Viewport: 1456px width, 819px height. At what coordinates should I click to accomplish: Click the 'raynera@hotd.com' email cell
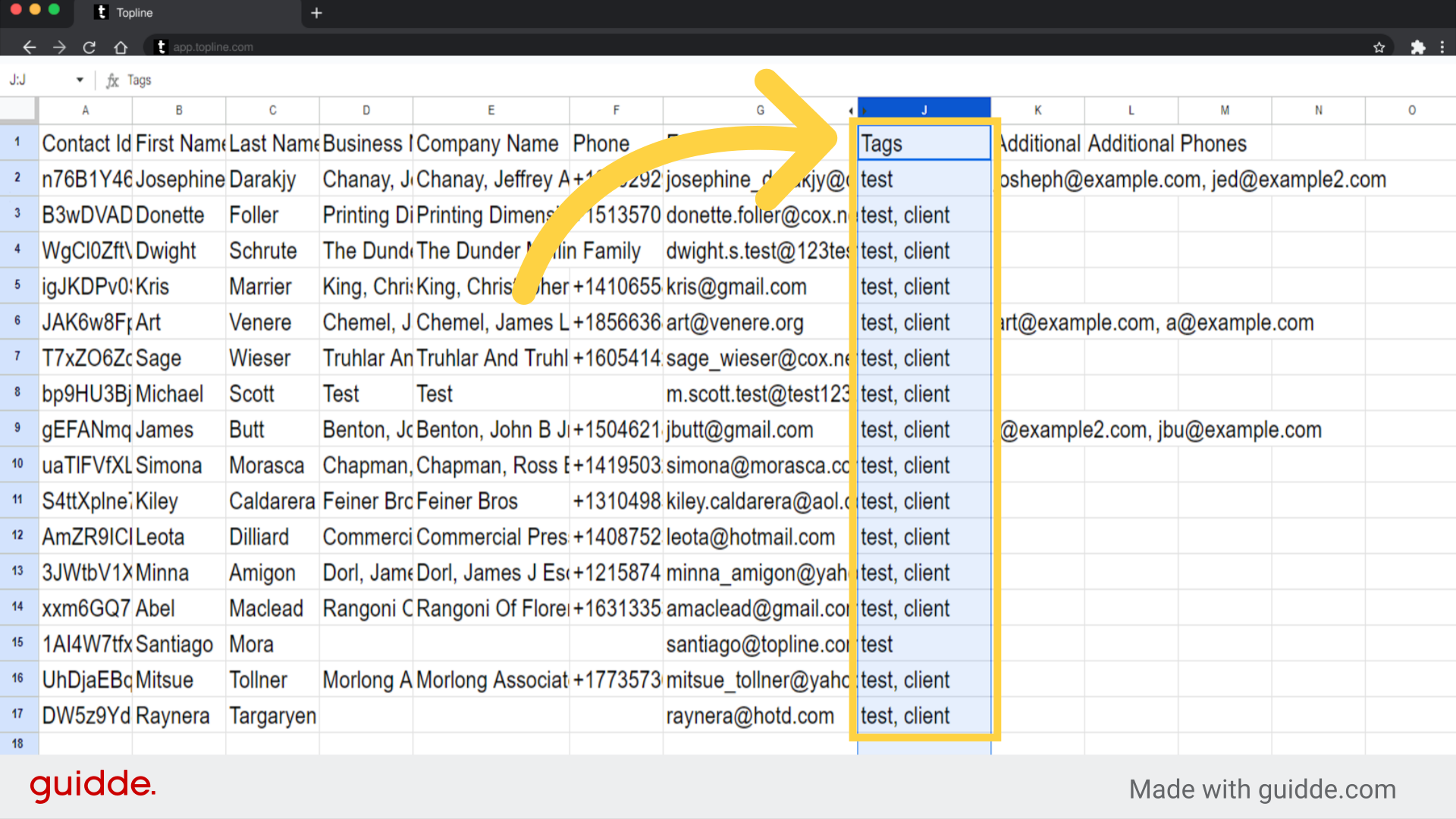[761, 715]
